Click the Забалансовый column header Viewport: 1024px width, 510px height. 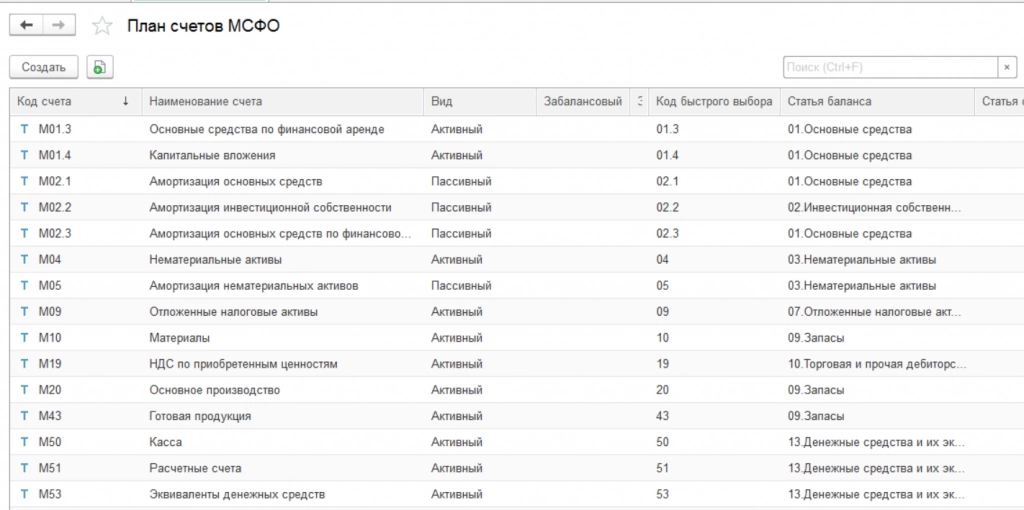[583, 101]
